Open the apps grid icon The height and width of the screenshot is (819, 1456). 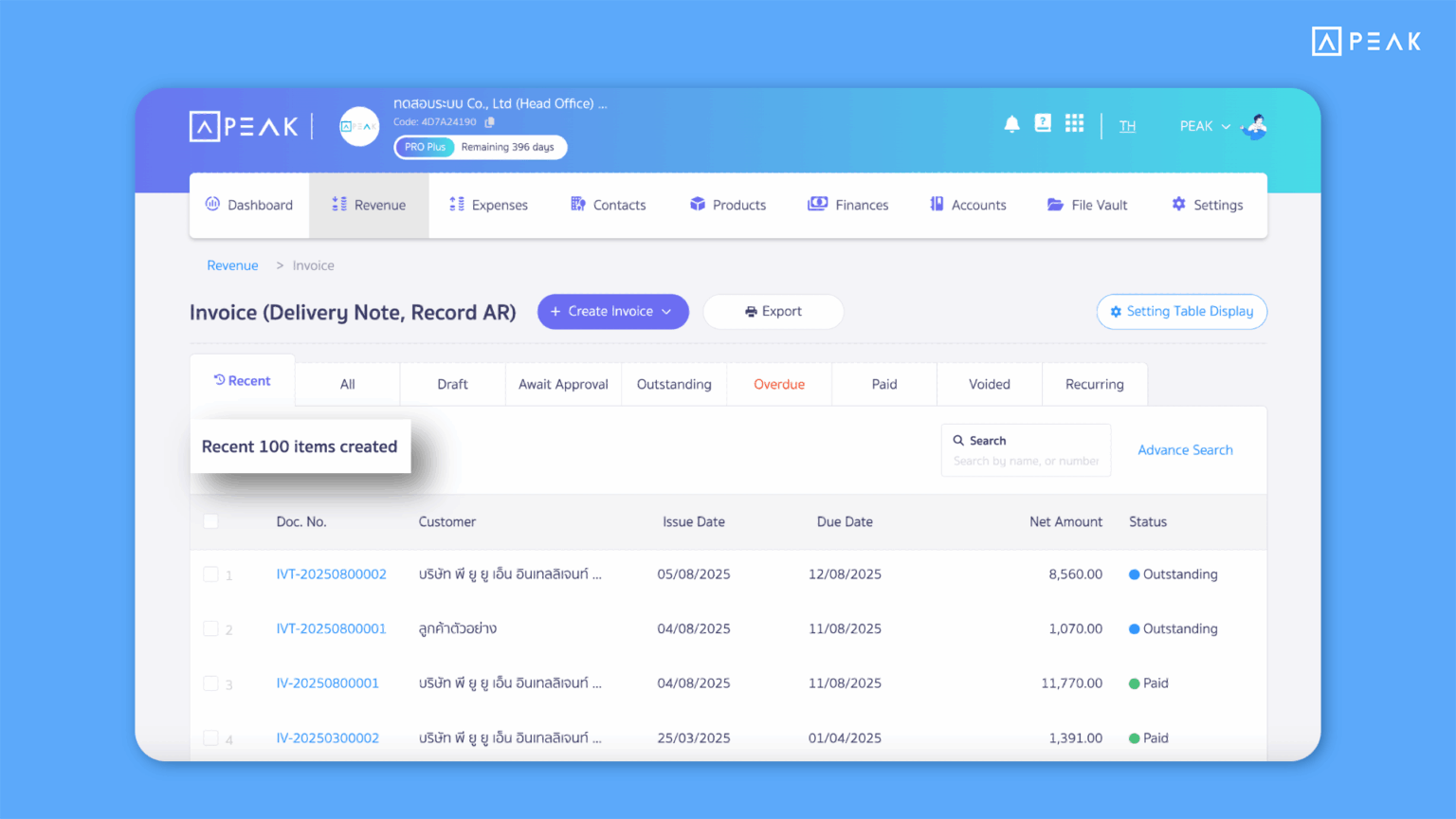1074,123
